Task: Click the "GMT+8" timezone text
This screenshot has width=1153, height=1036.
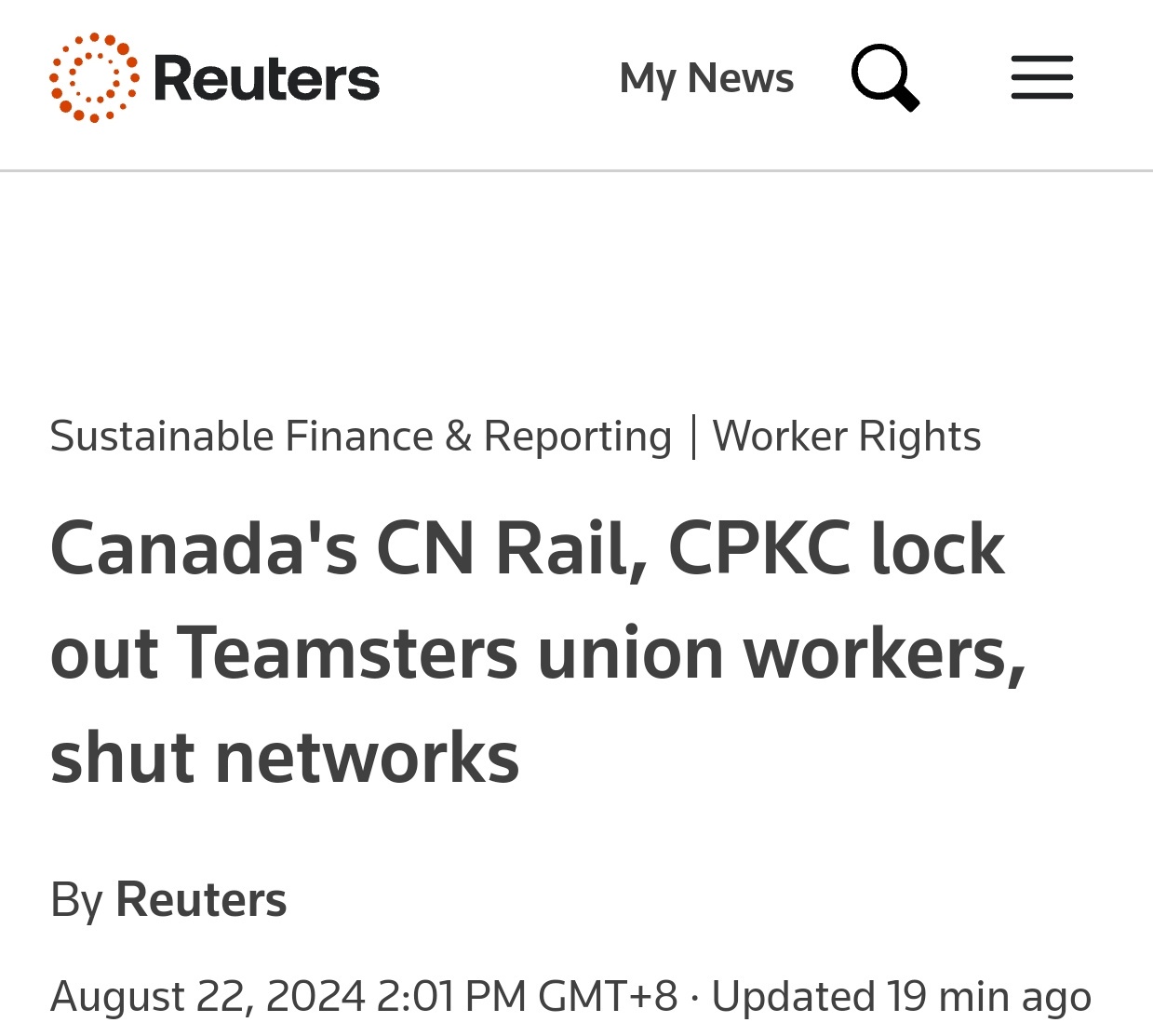Action: (x=608, y=997)
